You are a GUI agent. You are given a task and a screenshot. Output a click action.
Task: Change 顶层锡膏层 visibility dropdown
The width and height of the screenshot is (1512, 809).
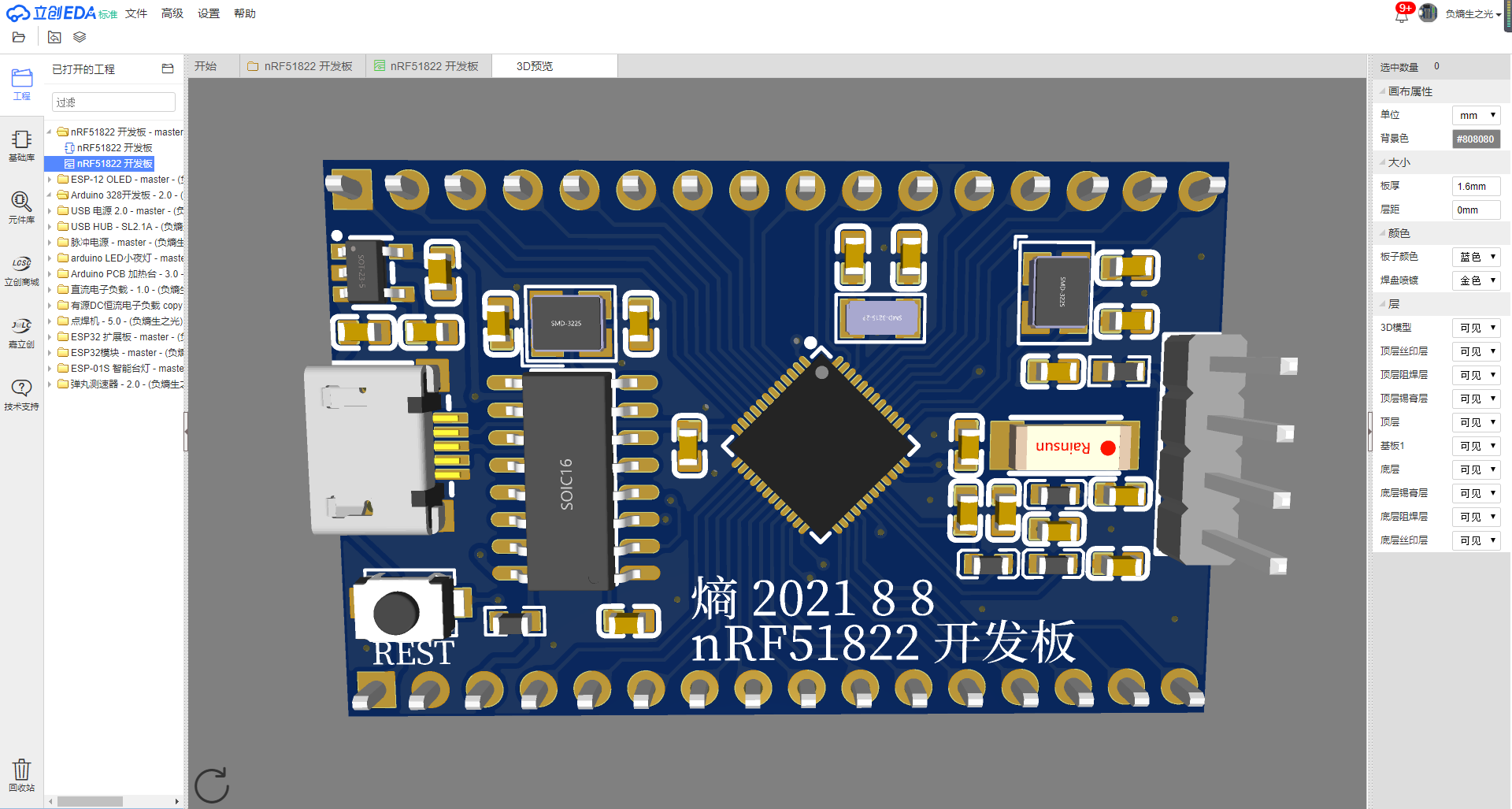coord(1476,399)
